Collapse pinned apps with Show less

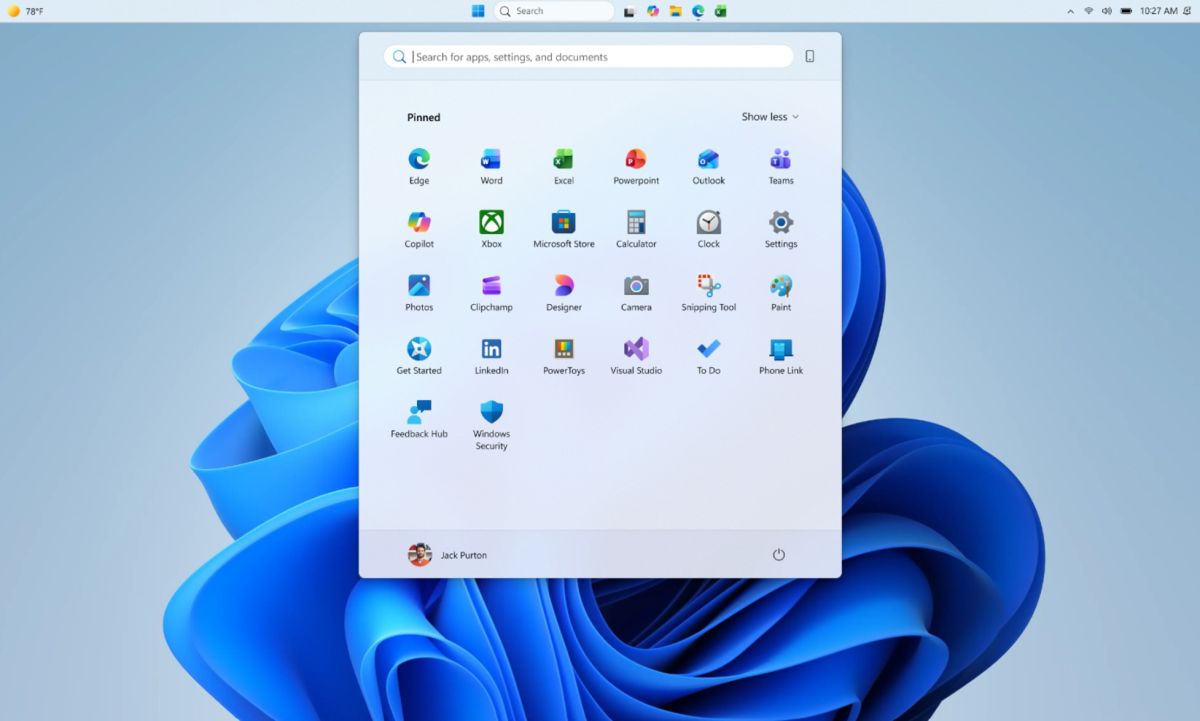[x=770, y=117]
